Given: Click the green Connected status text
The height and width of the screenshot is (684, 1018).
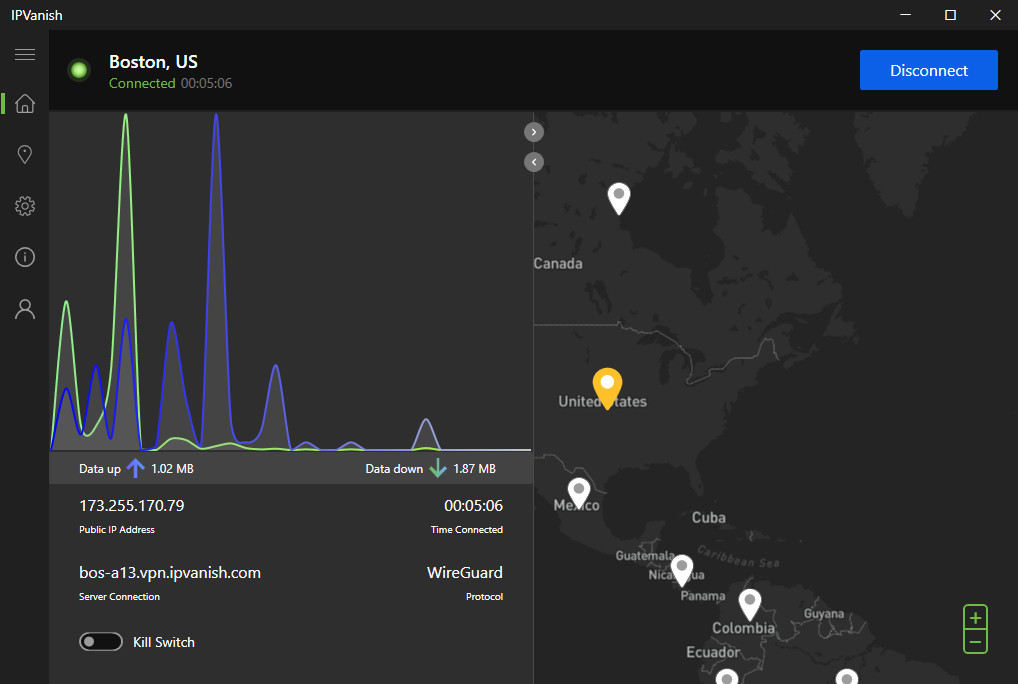Looking at the screenshot, I should point(142,83).
